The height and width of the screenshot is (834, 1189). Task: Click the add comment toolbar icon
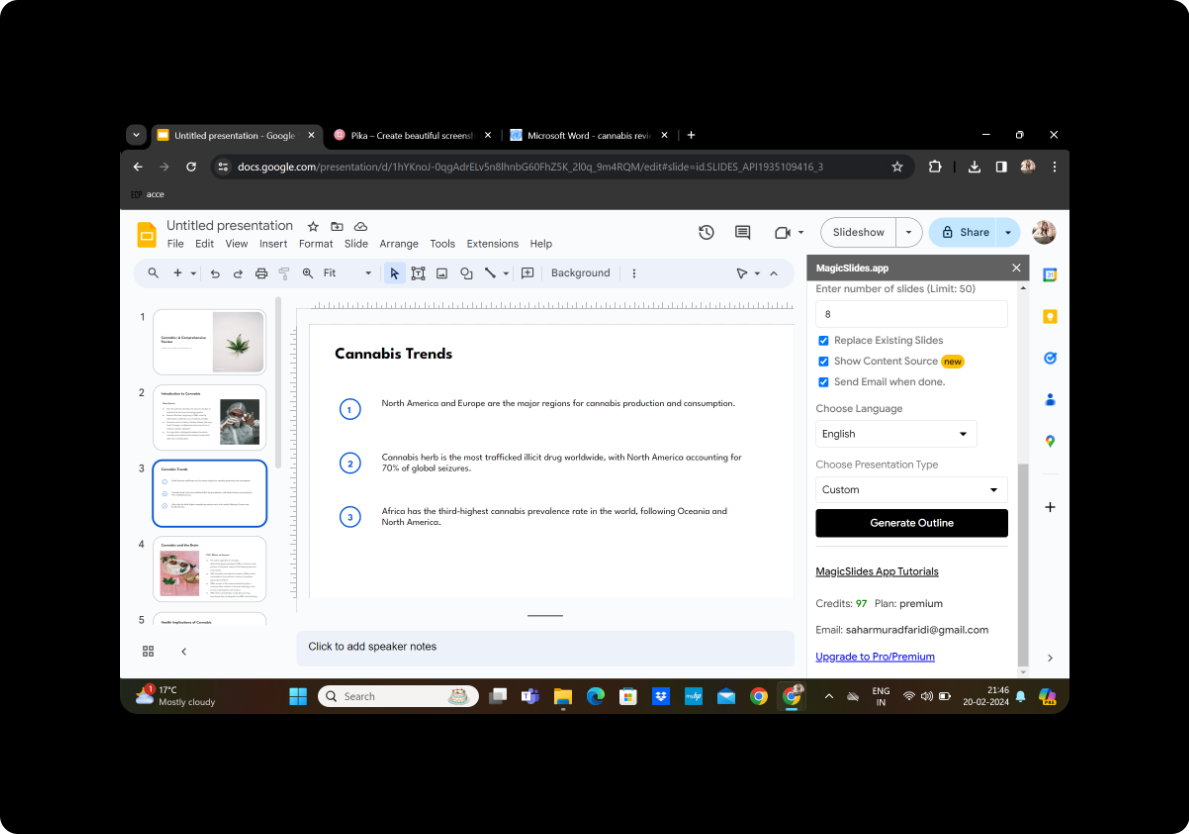[x=528, y=273]
